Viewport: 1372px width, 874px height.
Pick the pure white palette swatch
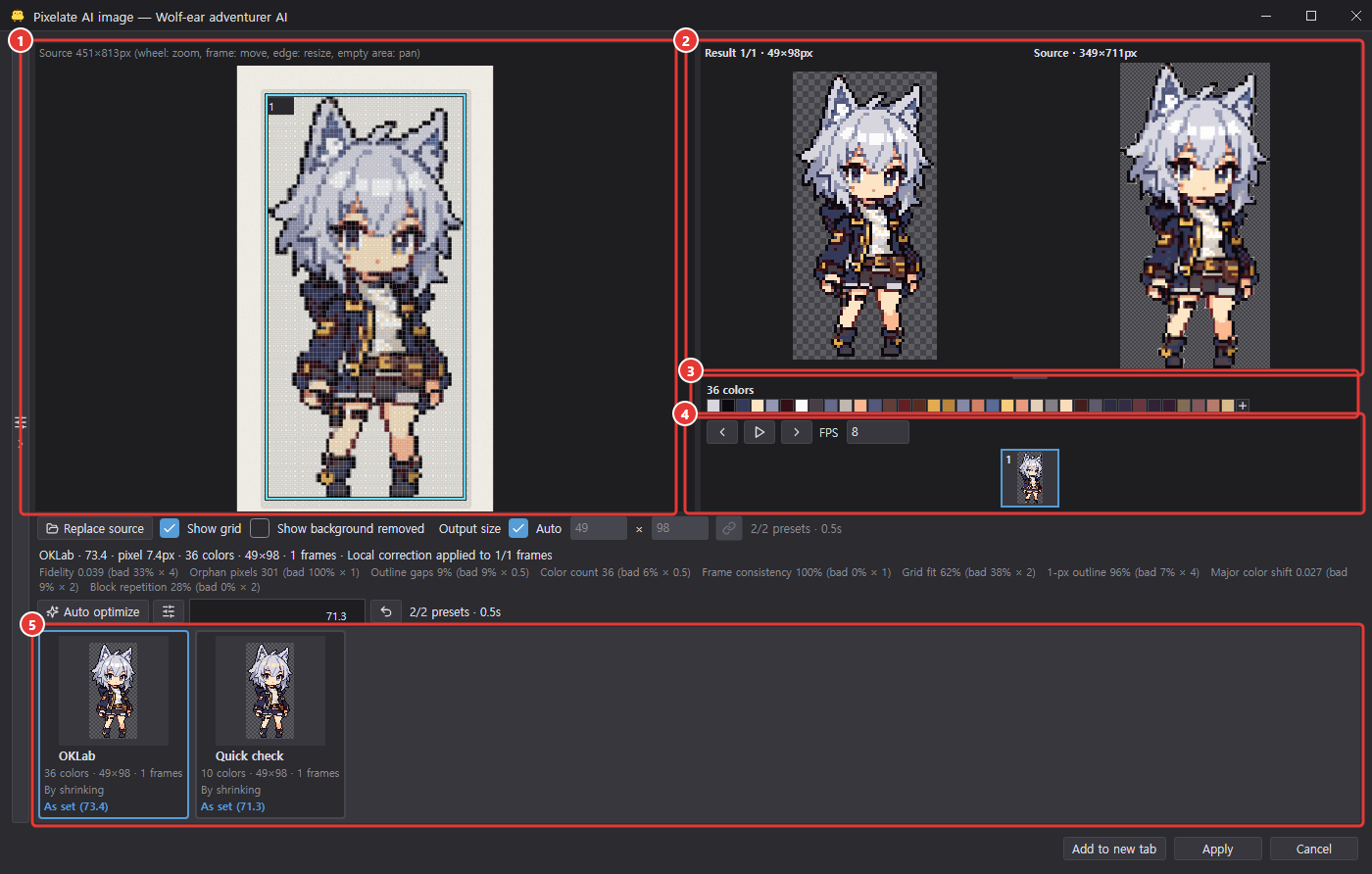802,406
